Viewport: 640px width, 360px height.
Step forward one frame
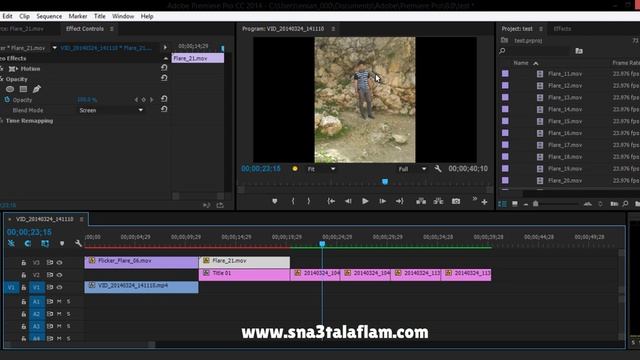(382, 201)
